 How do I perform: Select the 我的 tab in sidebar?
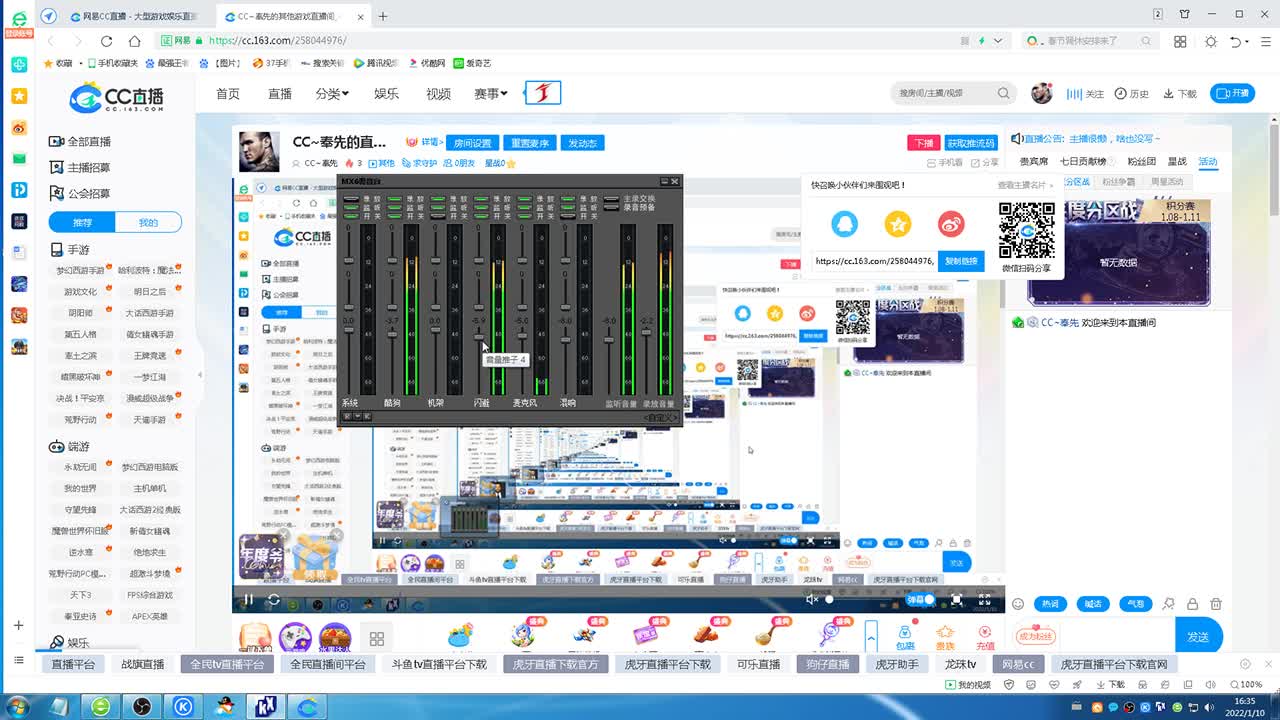pyautogui.click(x=148, y=222)
